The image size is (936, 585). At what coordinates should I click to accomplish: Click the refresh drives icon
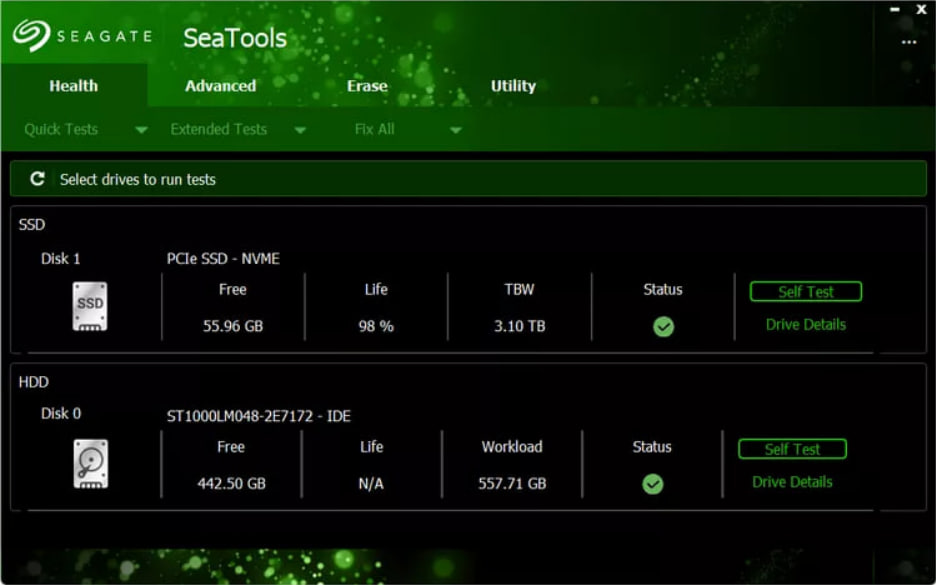[38, 178]
